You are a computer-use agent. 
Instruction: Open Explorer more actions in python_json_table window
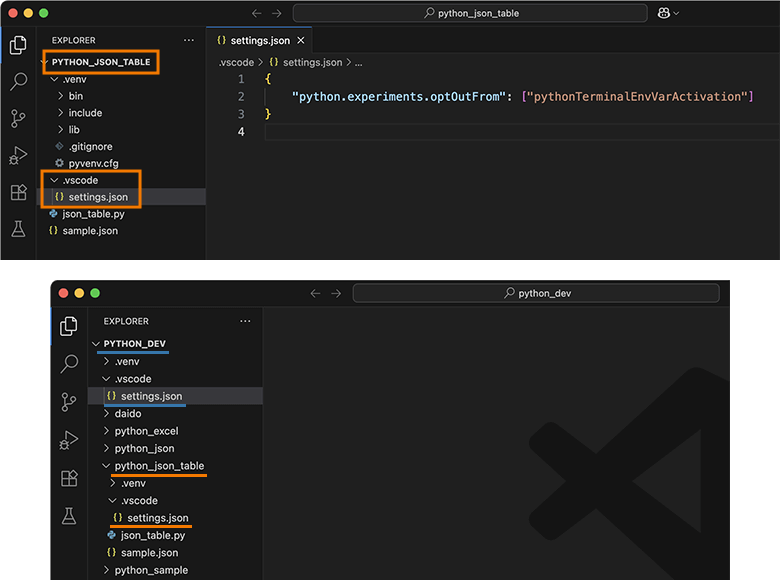pos(189,40)
